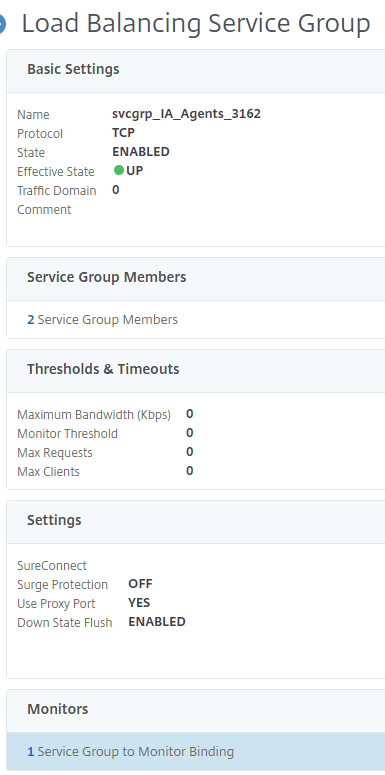Click the Monitor Threshold value
This screenshot has width=385, height=775.
(x=190, y=433)
